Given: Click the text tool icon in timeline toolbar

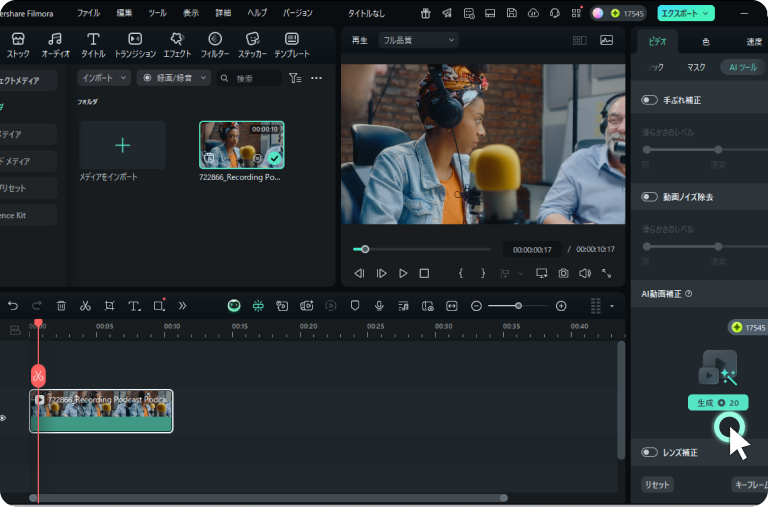Looking at the screenshot, I should pos(134,306).
